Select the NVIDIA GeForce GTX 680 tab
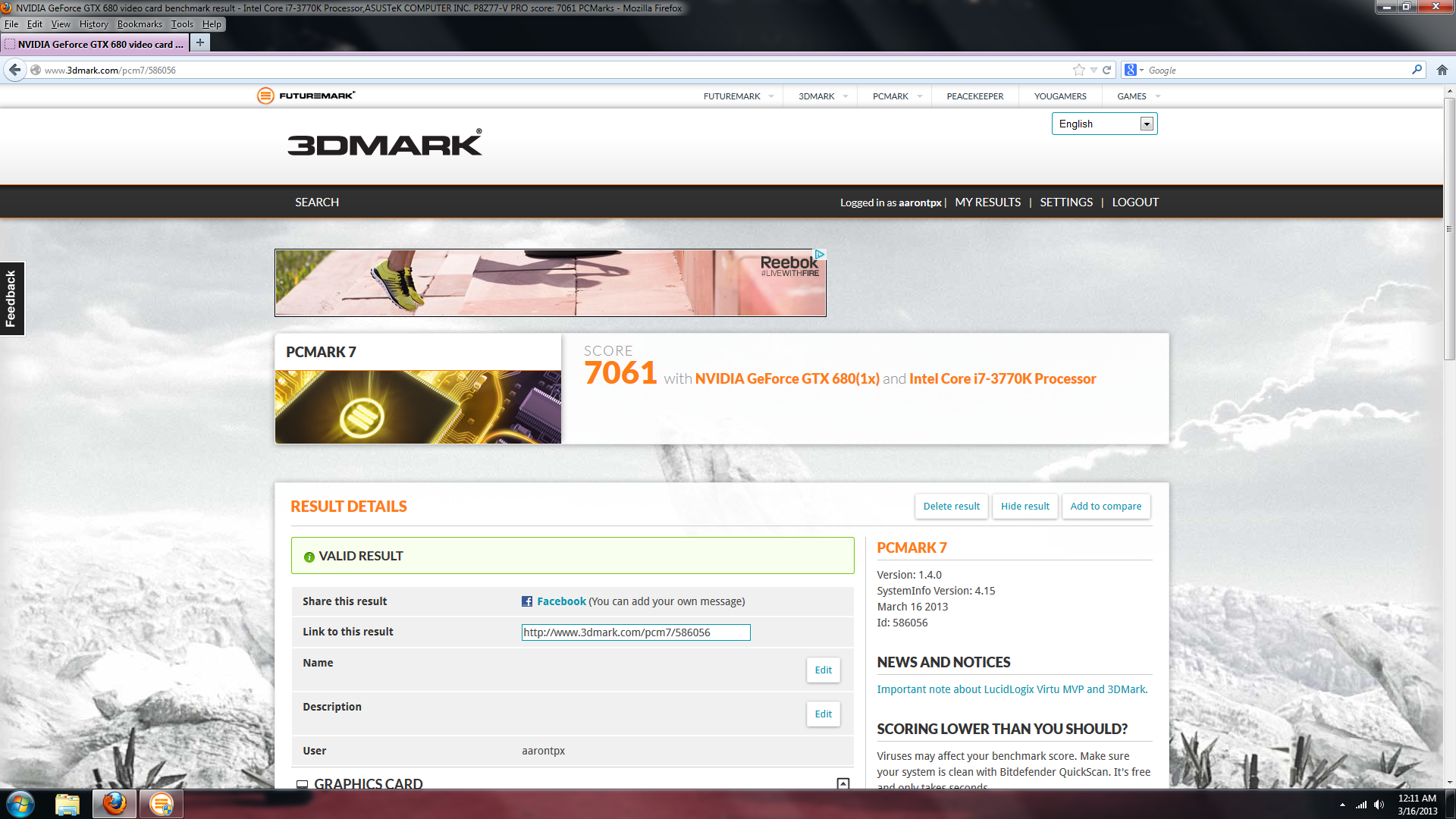 click(x=95, y=44)
